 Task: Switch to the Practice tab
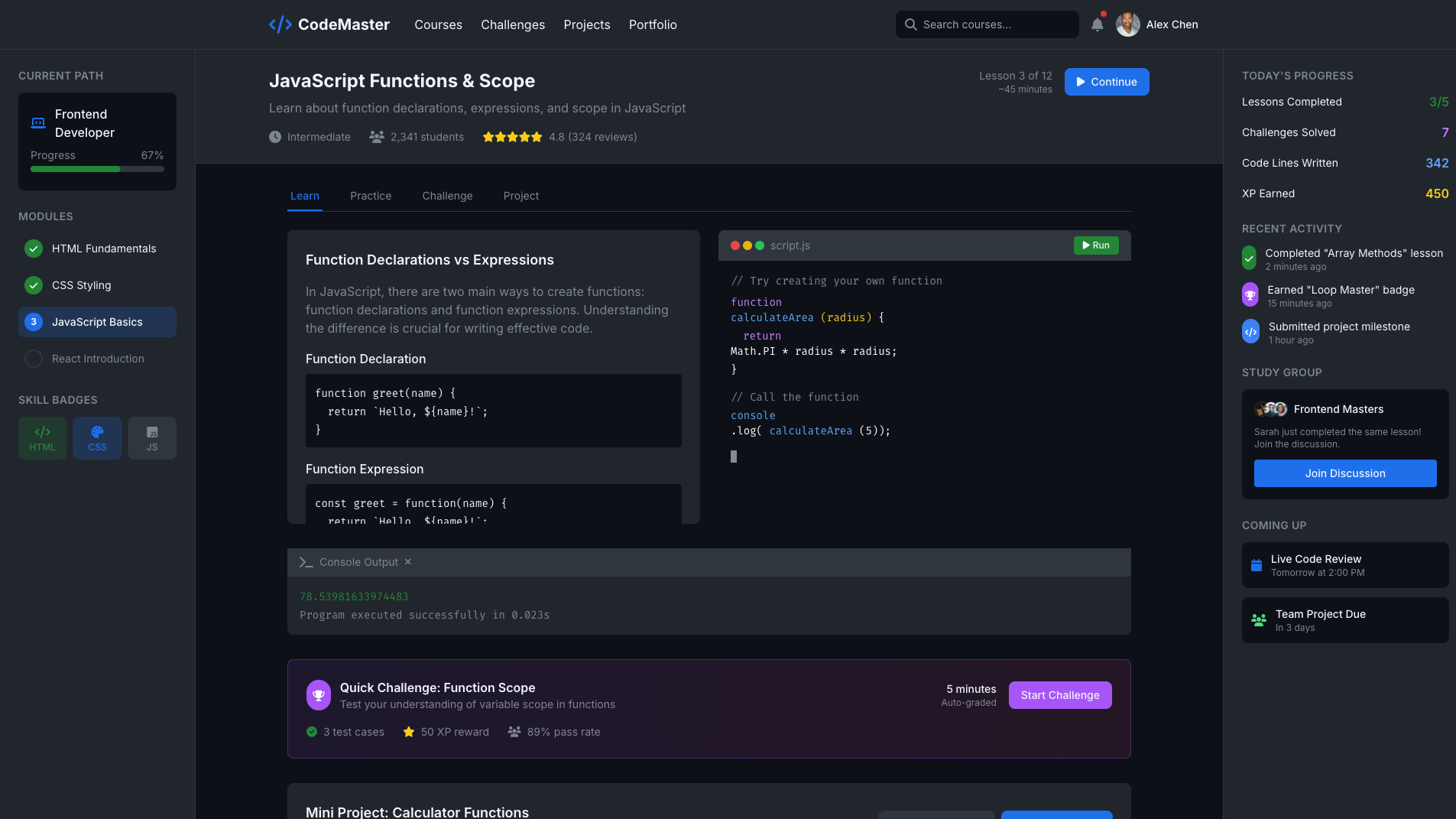coord(370,196)
